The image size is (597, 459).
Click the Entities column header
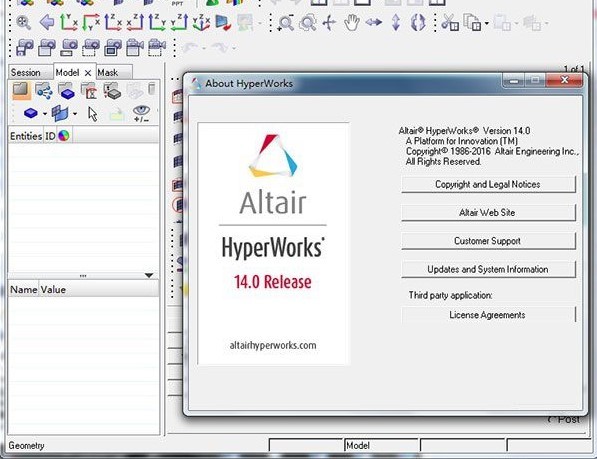[x=26, y=136]
